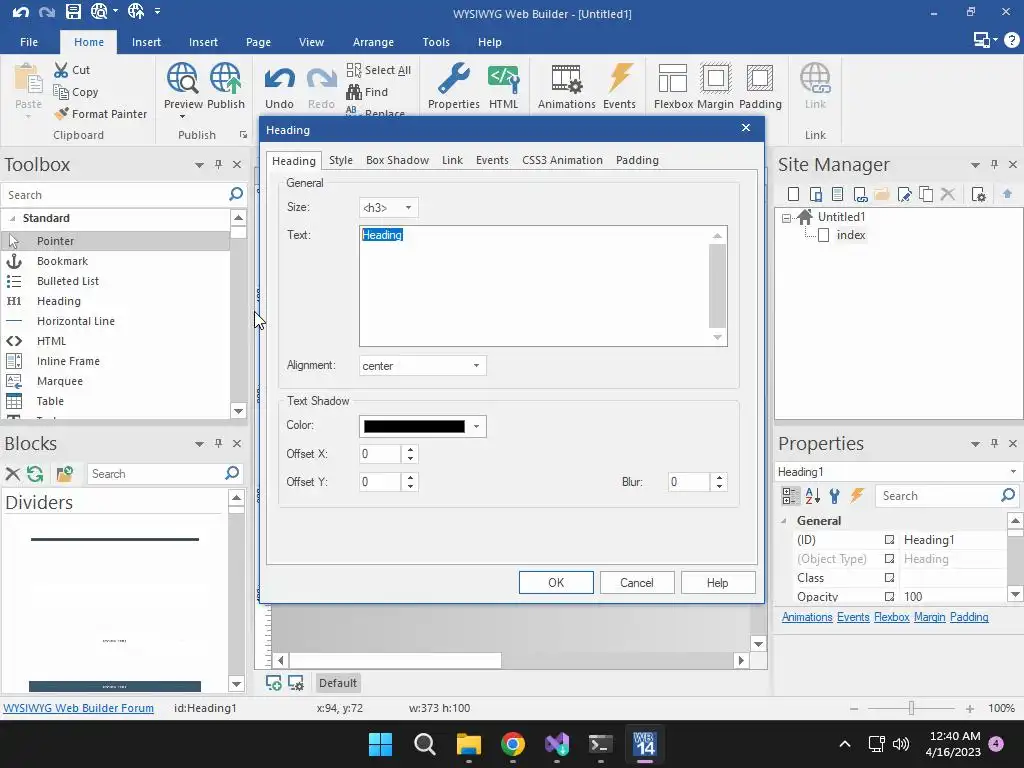Click the Publish globe icon
The height and width of the screenshot is (768, 1024).
225,78
